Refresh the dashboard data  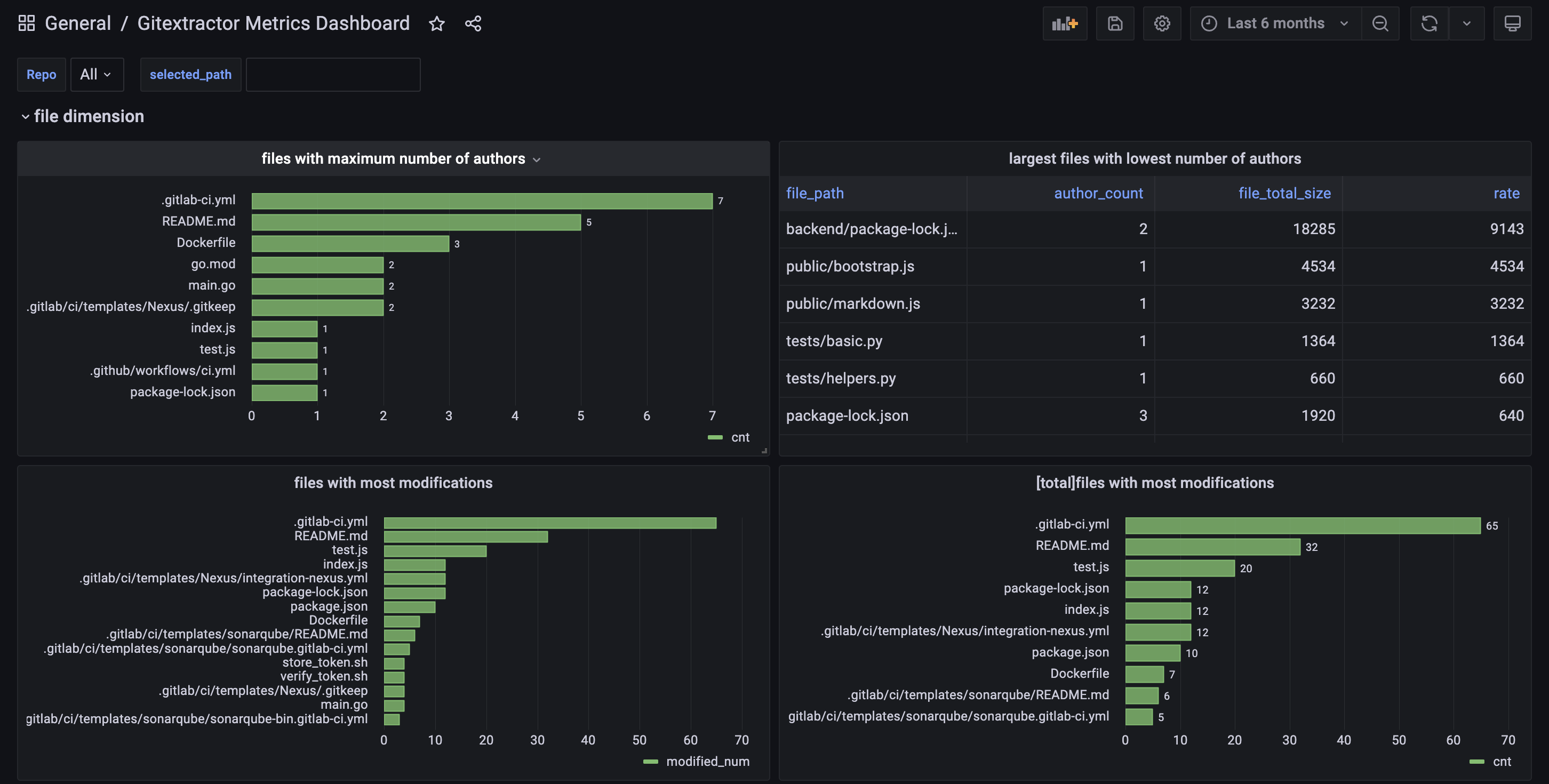click(1429, 23)
